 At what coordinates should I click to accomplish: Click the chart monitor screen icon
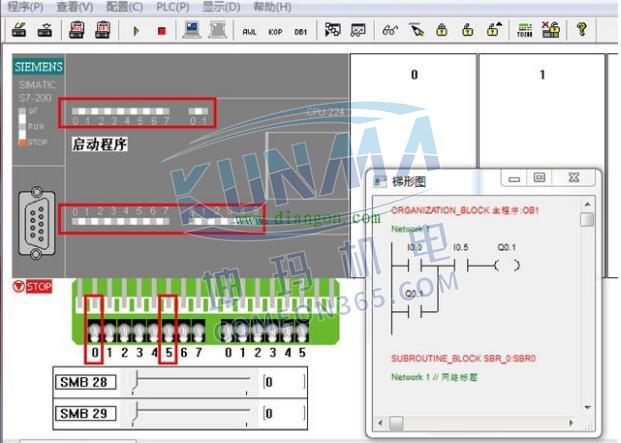click(x=358, y=30)
